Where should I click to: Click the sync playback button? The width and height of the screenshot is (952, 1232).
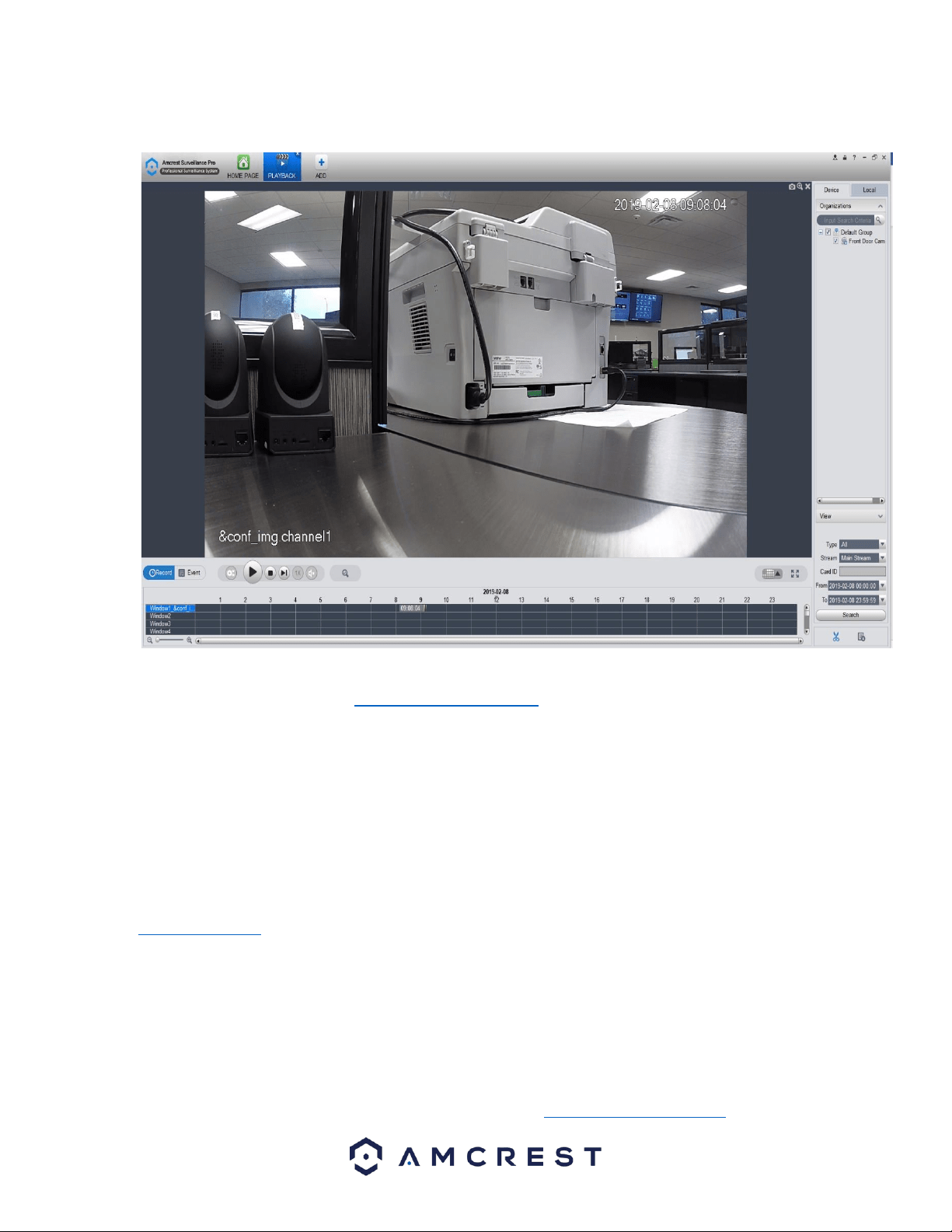click(x=230, y=573)
